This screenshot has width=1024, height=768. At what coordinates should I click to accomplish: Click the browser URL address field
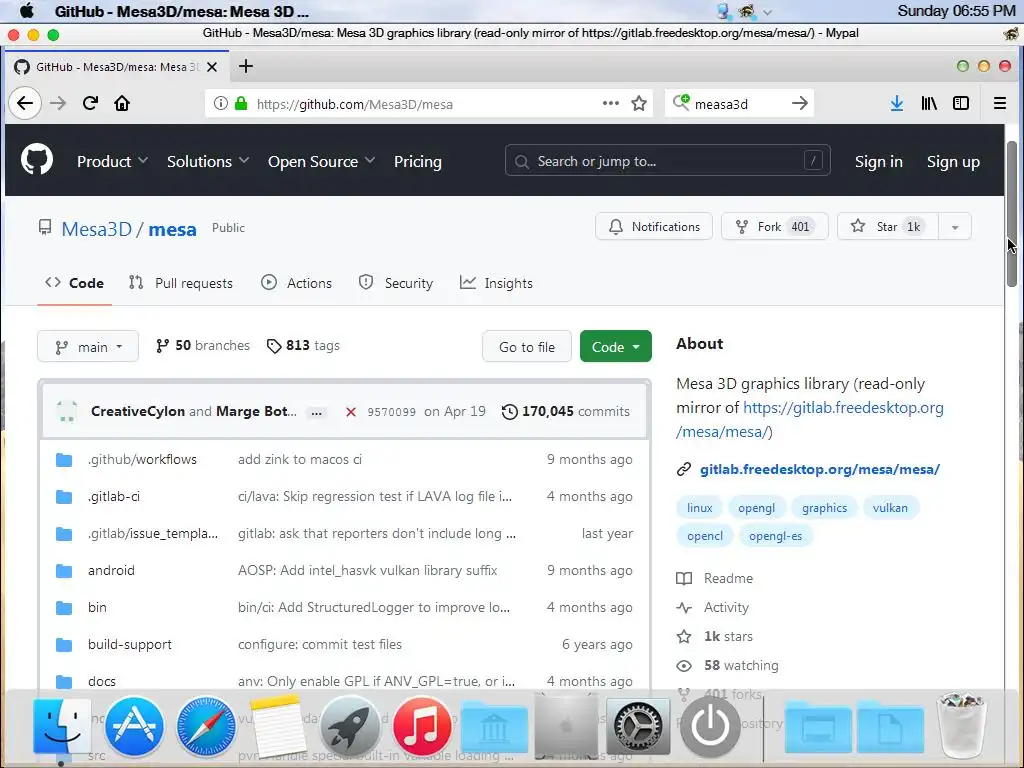426,104
